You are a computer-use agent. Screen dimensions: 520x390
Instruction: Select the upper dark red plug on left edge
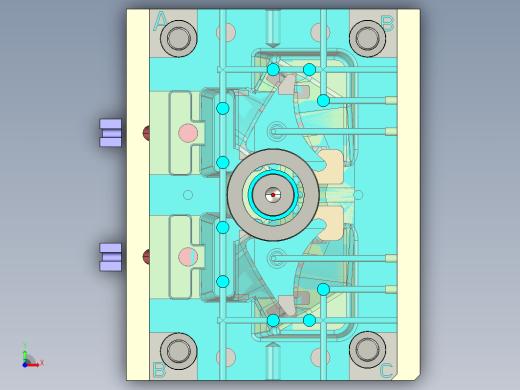(146, 133)
